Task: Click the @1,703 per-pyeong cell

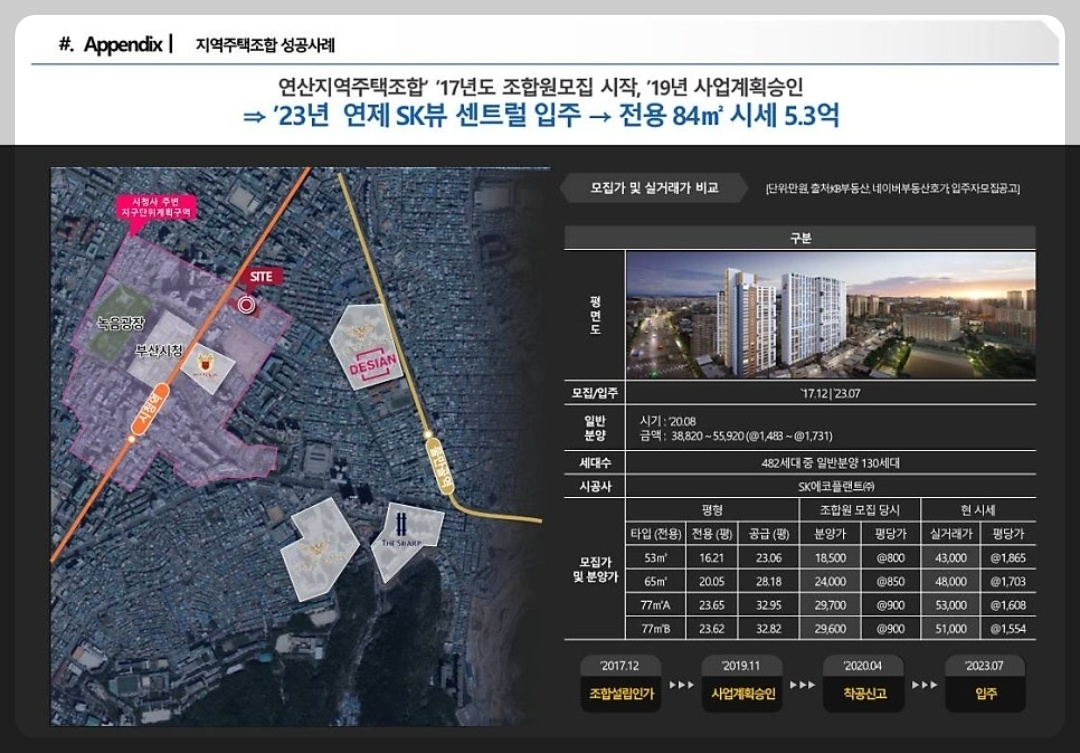Action: pyautogui.click(x=1008, y=581)
